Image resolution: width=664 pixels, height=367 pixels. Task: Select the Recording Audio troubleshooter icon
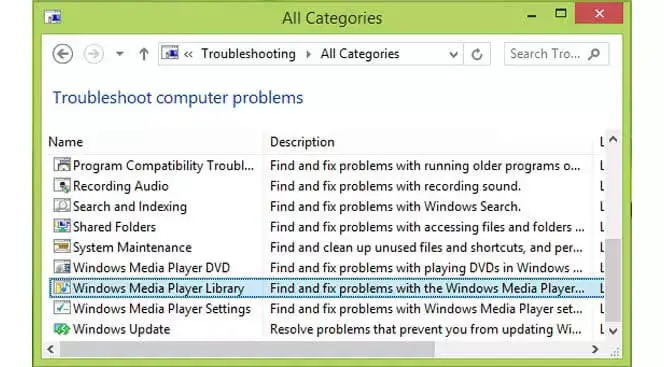(62, 185)
